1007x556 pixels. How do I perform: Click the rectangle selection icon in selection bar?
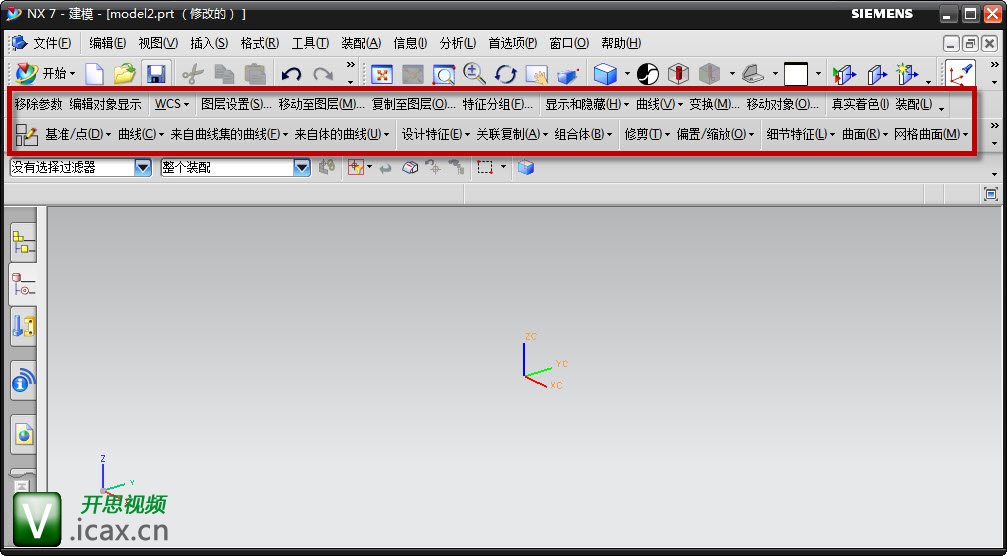click(x=486, y=168)
